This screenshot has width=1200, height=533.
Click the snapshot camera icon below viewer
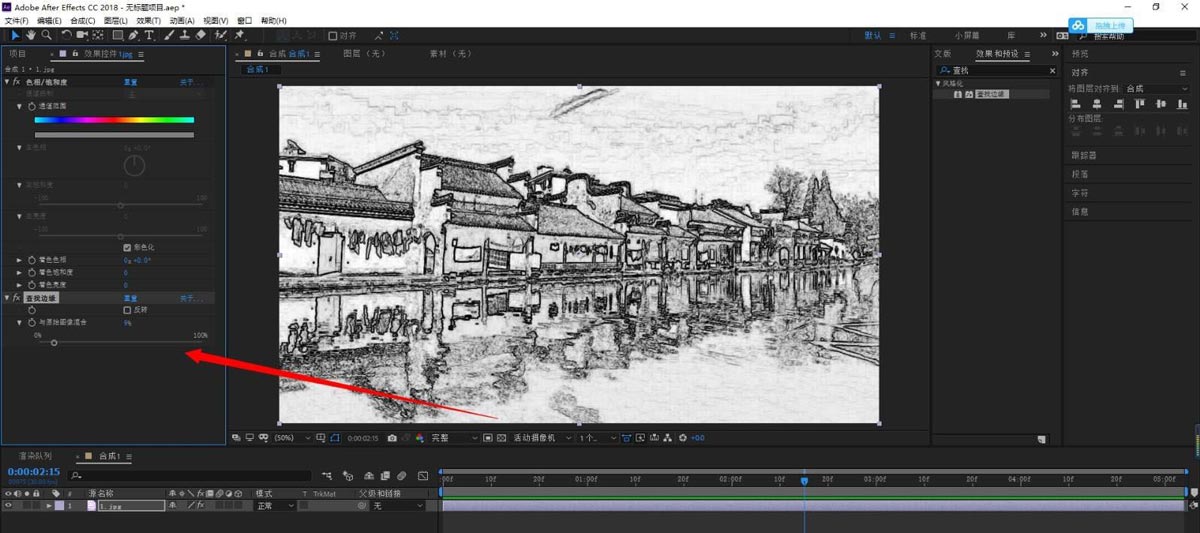pos(392,438)
